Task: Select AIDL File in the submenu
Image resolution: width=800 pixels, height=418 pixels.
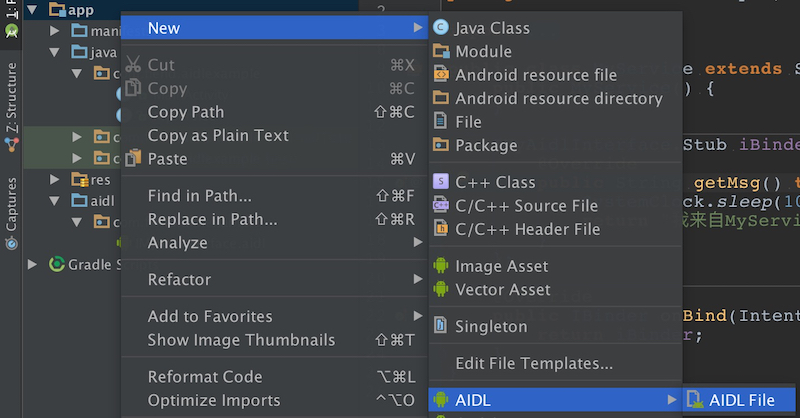Action: click(x=739, y=400)
